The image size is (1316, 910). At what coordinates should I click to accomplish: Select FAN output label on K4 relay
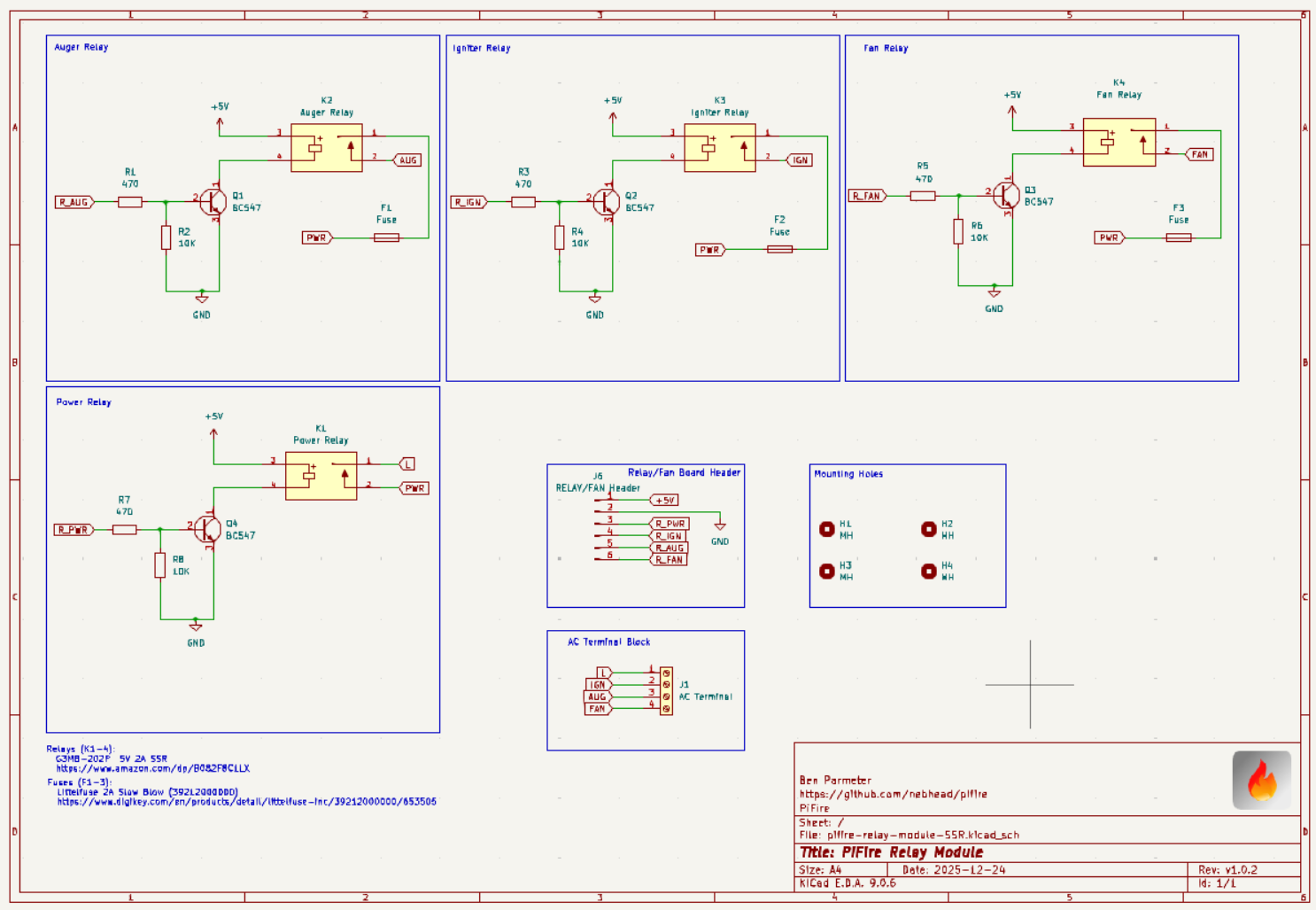(1199, 154)
